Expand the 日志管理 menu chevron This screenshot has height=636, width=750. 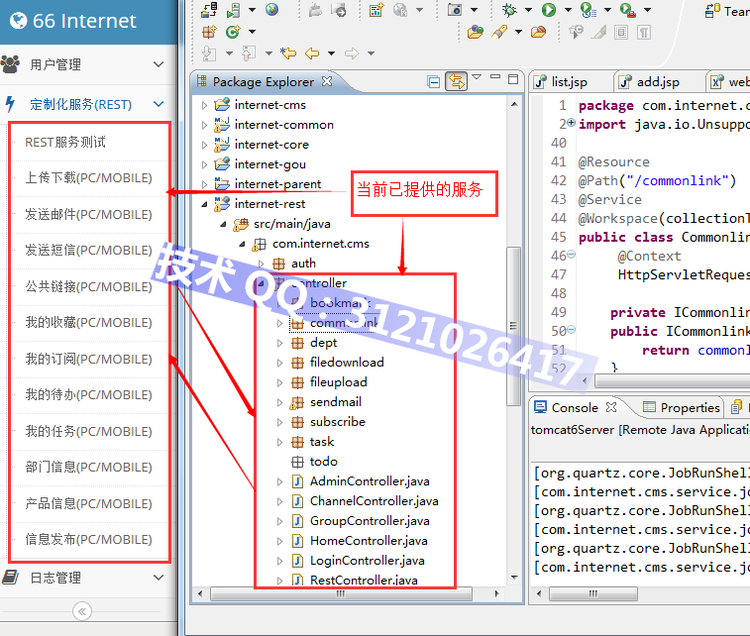tap(158, 578)
